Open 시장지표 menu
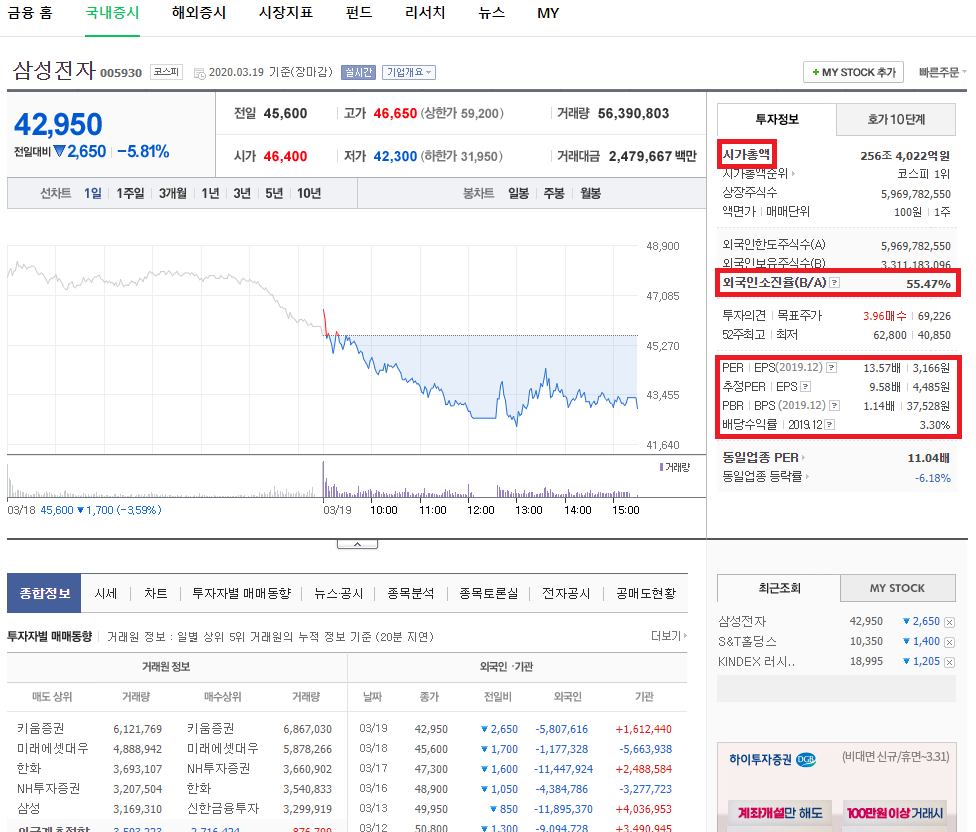This screenshot has height=832, width=976. 286,13
